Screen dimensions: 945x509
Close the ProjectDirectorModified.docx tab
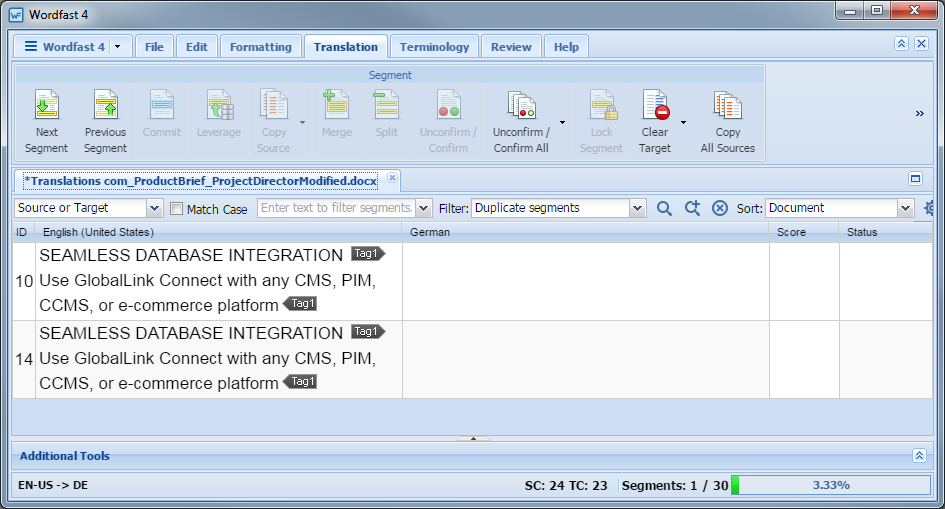pyautogui.click(x=392, y=178)
